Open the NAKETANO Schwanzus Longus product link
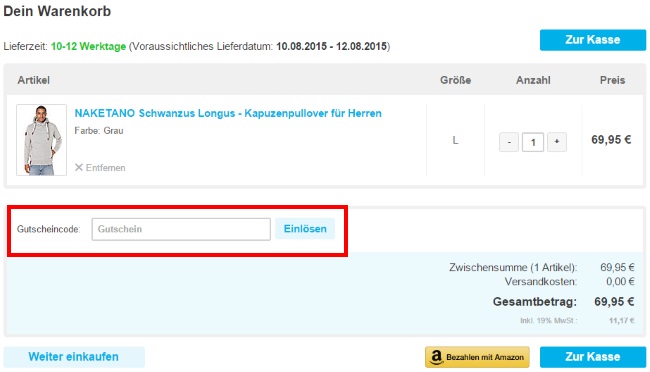The image size is (650, 372). click(228, 113)
